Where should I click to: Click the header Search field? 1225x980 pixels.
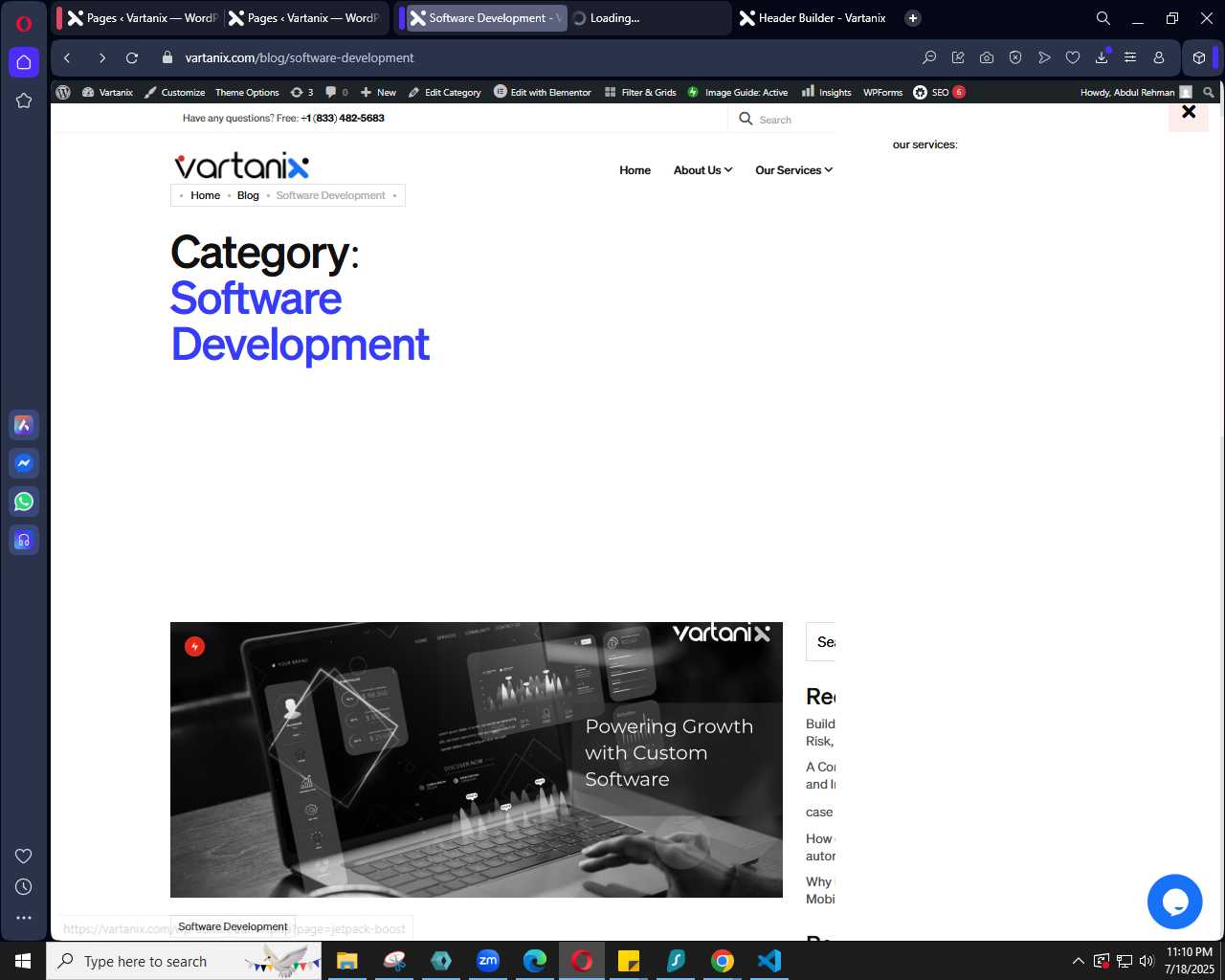[785, 120]
